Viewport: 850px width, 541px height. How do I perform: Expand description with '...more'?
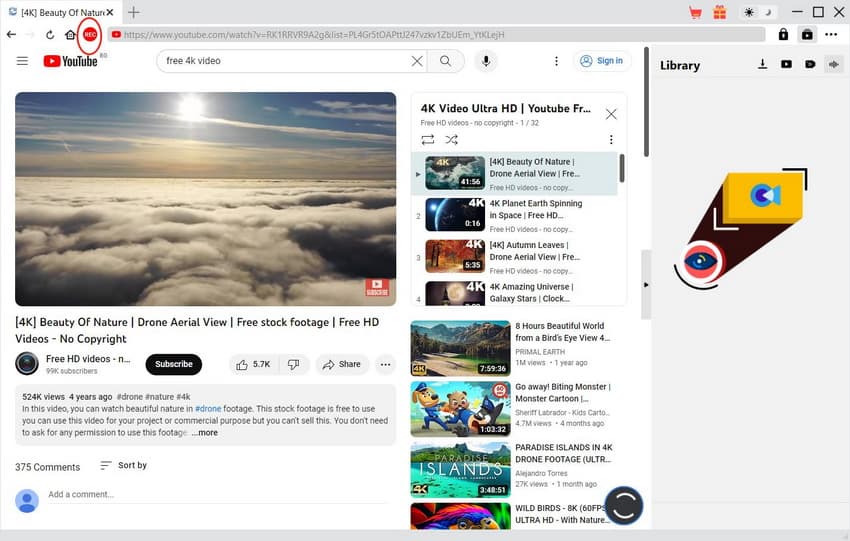[x=205, y=433]
